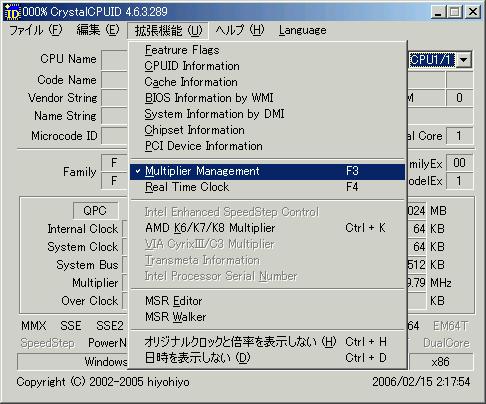This screenshot has height=404, width=486.
Task: Click the Microcode ID label
Action: click(x=64, y=136)
